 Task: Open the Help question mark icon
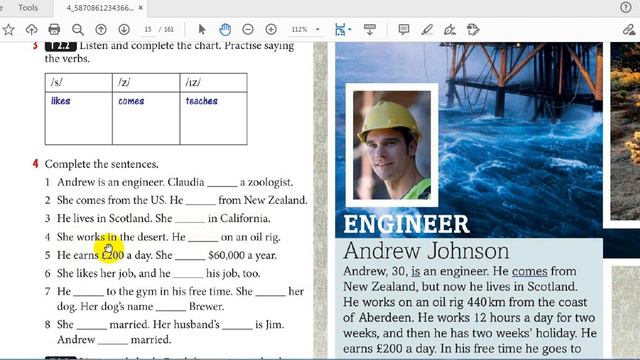pos(625,7)
